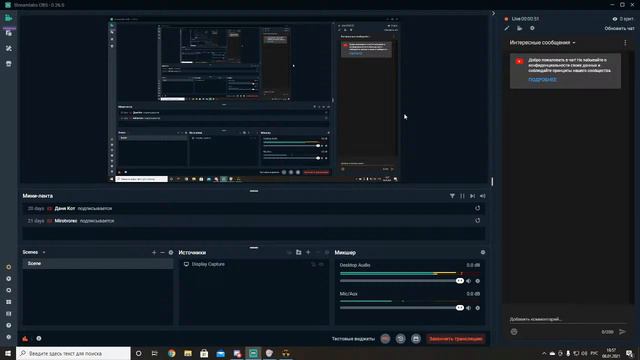Viewport: 640px width, 360px height.
Task: Open the App Store sidebar icon with wrench
Action: 9,49
